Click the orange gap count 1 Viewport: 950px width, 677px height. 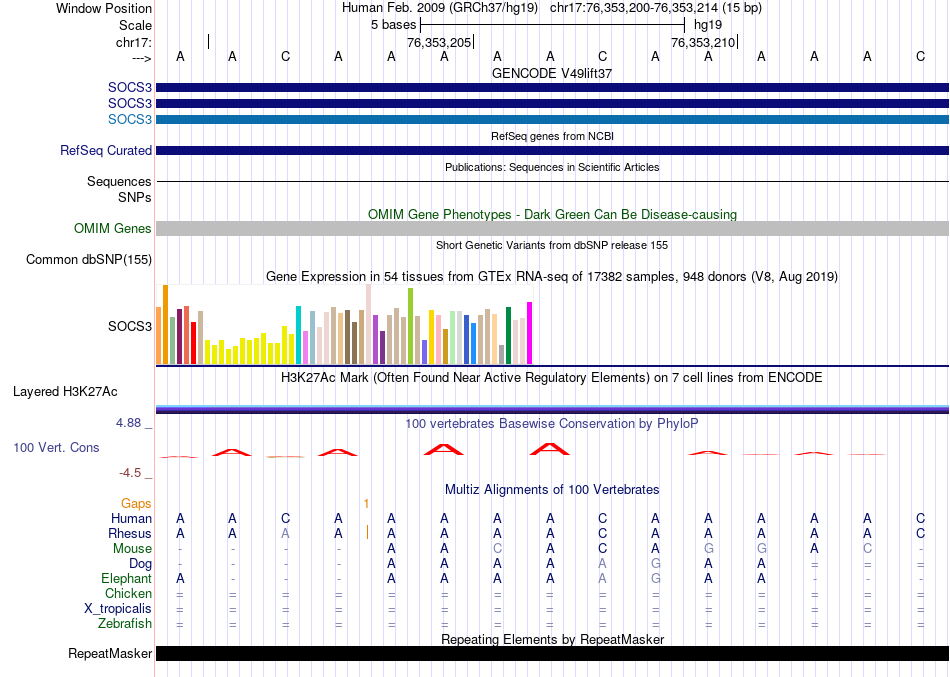tap(367, 504)
